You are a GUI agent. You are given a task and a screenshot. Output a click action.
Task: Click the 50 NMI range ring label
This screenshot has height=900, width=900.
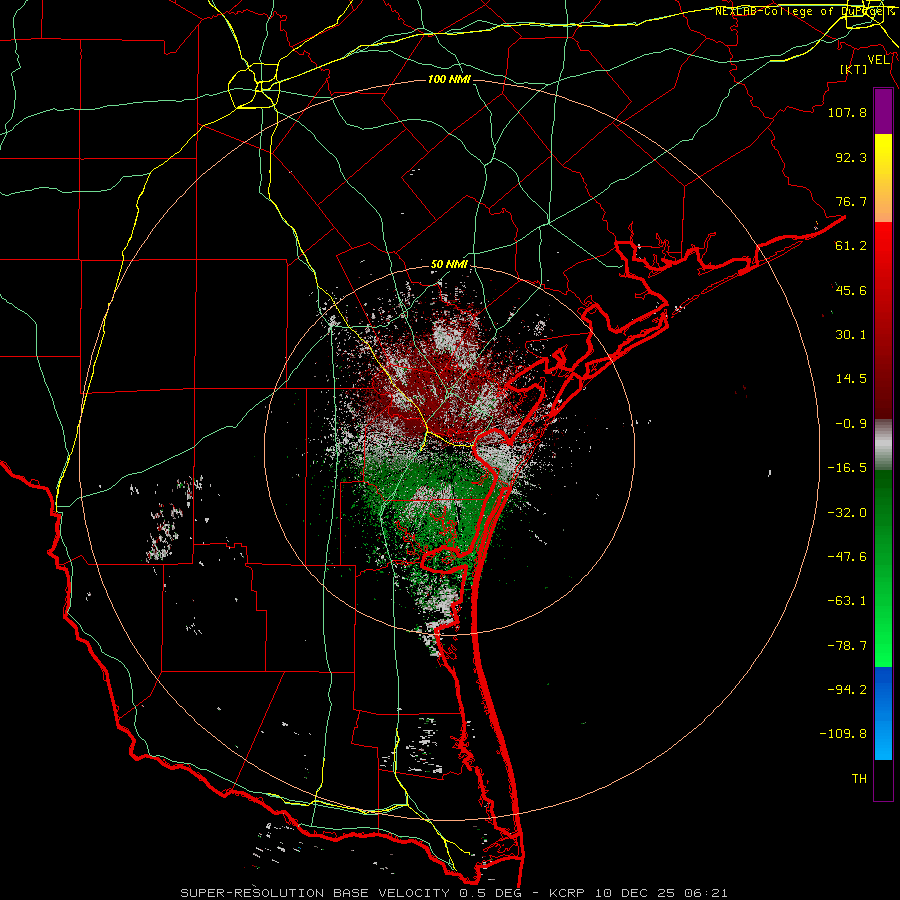[x=449, y=265]
